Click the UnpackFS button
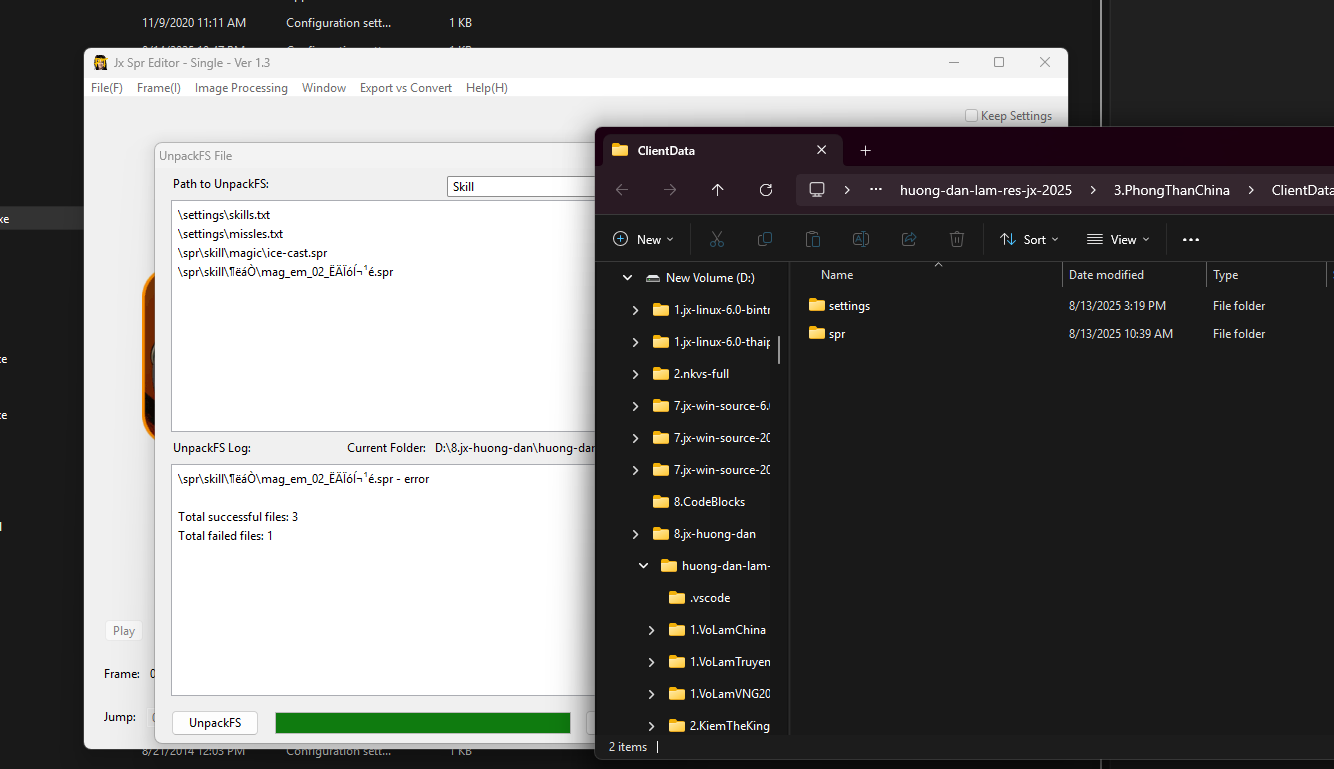 coord(215,723)
